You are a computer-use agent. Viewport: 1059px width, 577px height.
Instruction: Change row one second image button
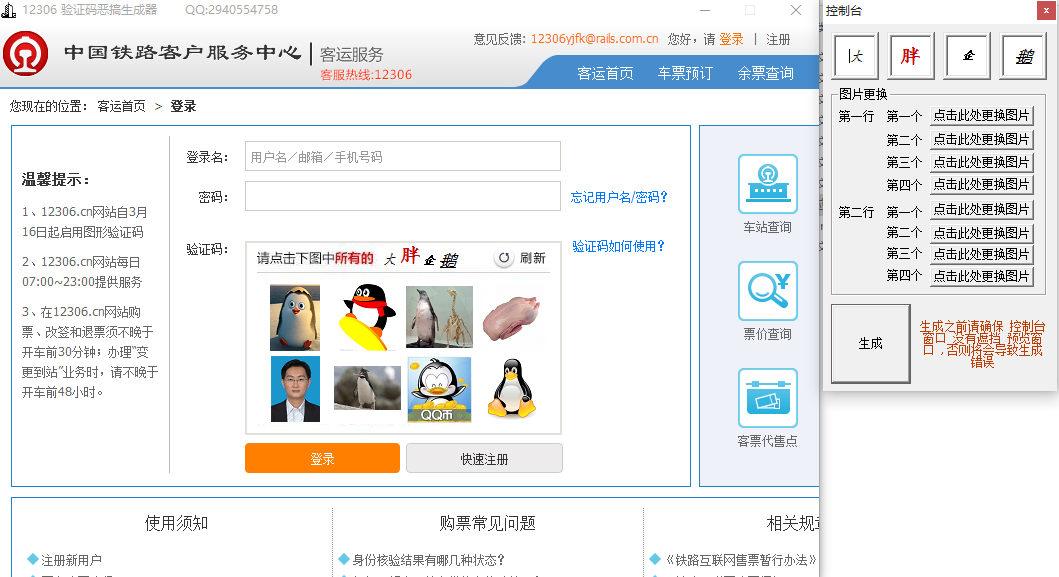pyautogui.click(x=981, y=139)
